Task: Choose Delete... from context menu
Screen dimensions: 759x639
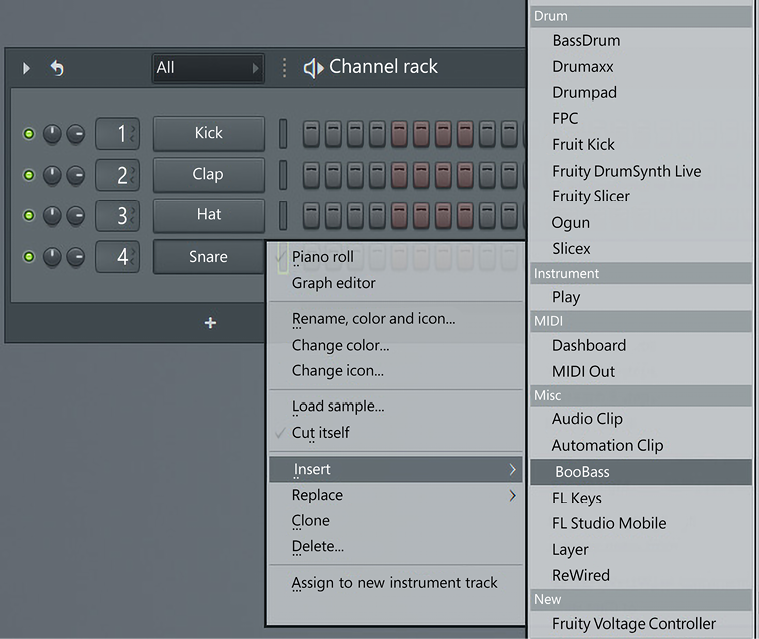Action: tap(396, 546)
